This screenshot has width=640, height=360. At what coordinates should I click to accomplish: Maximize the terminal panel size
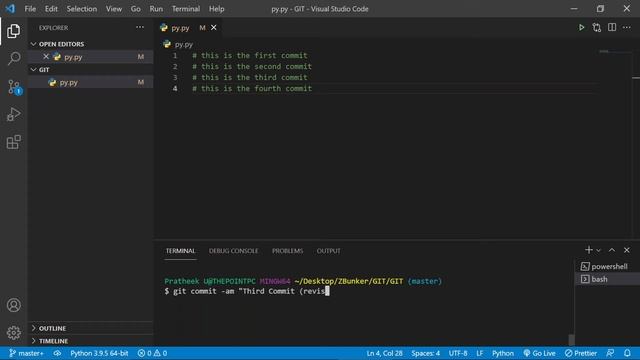(x=612, y=250)
